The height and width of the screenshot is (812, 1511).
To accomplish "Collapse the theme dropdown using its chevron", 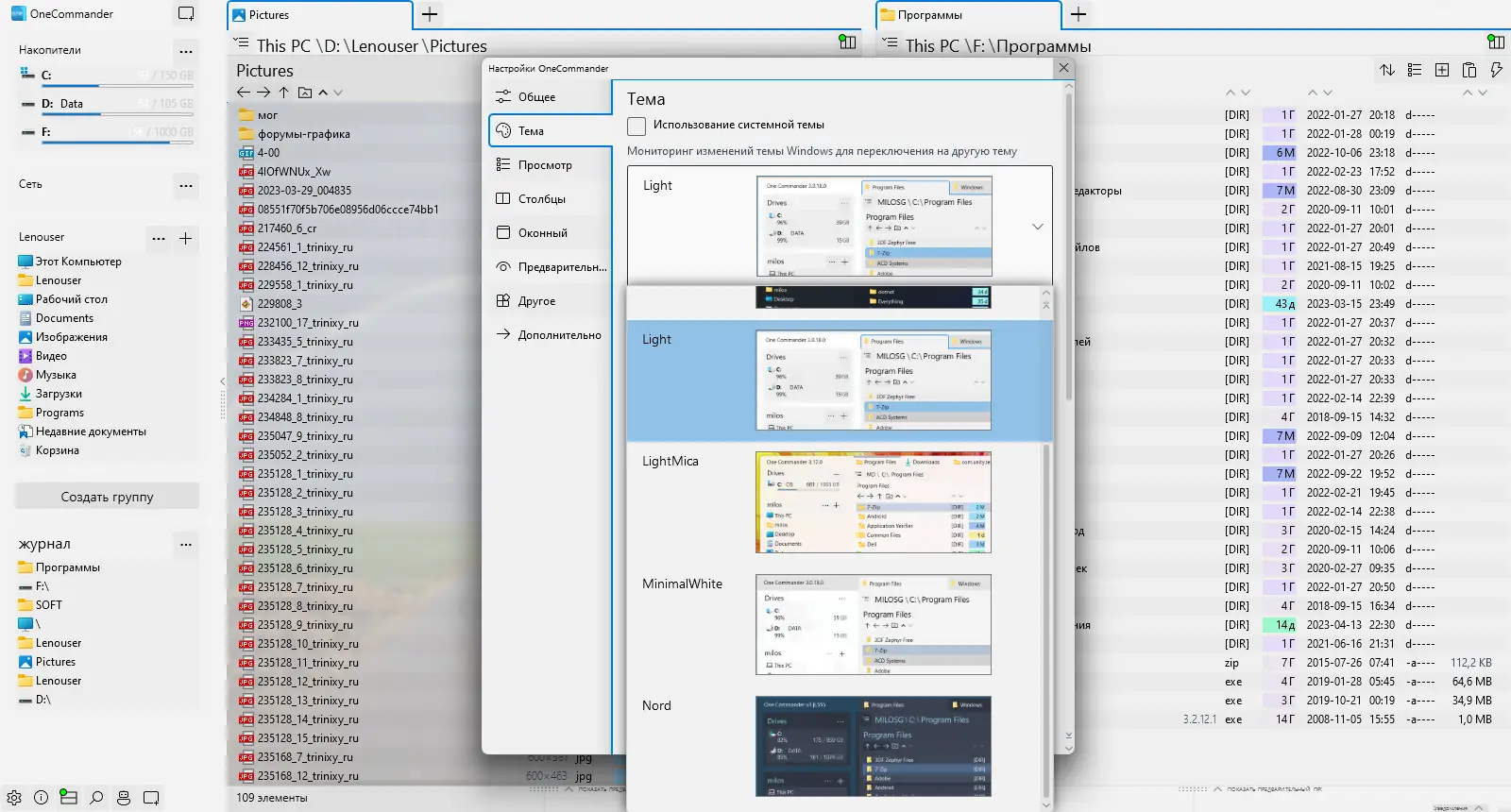I will (1038, 227).
